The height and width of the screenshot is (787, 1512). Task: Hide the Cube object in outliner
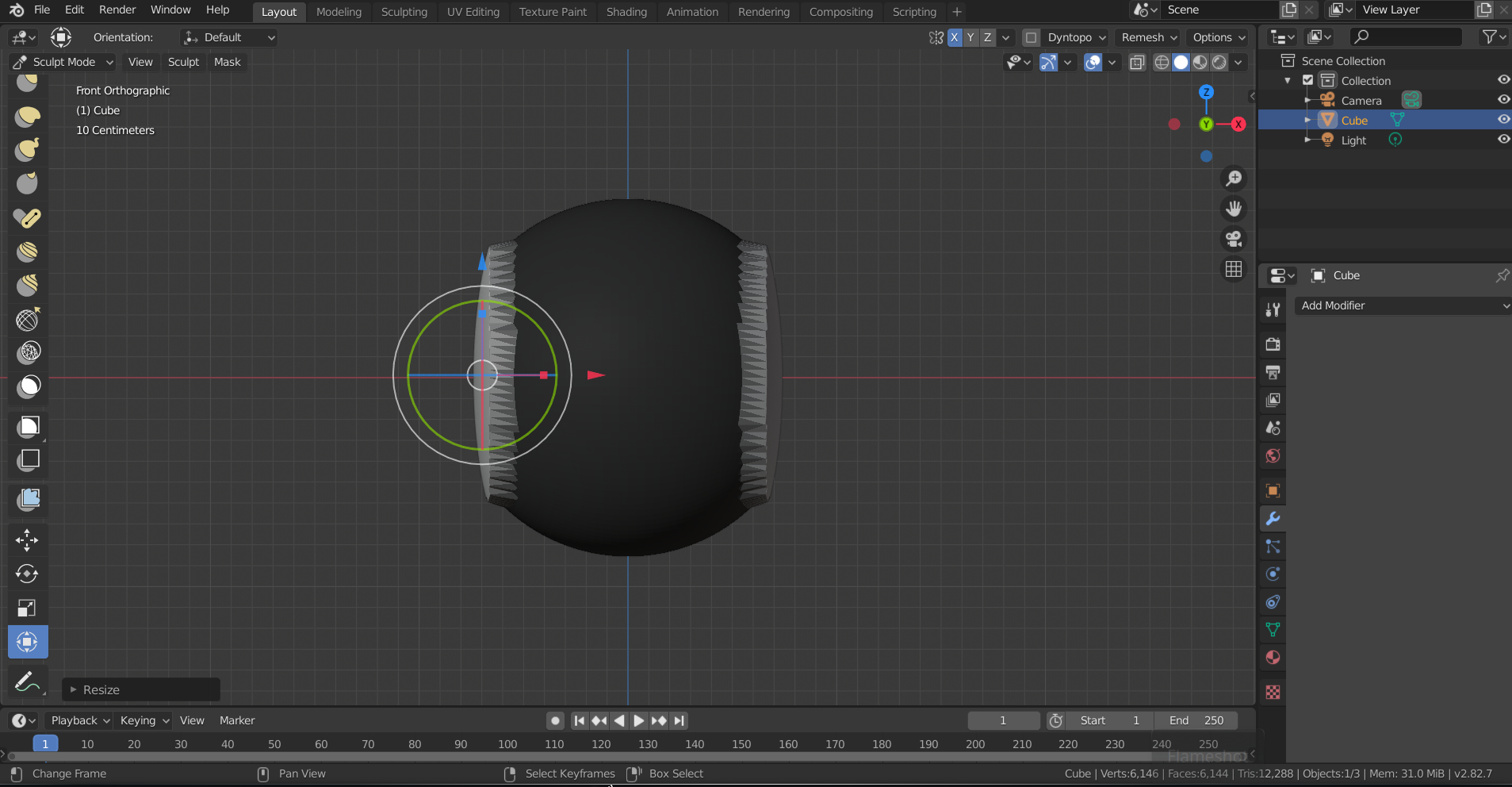tap(1502, 120)
